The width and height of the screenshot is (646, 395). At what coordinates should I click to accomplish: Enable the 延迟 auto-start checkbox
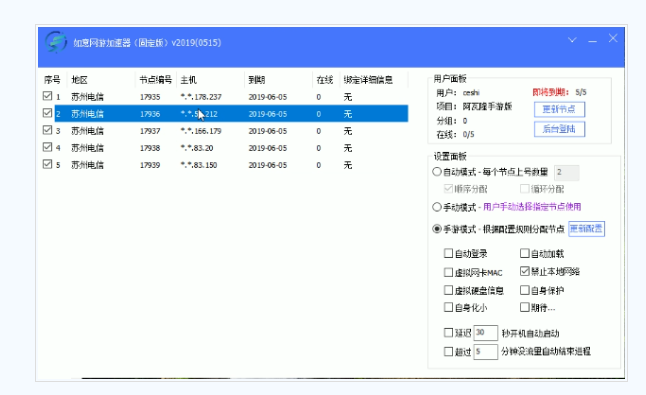(x=448, y=332)
